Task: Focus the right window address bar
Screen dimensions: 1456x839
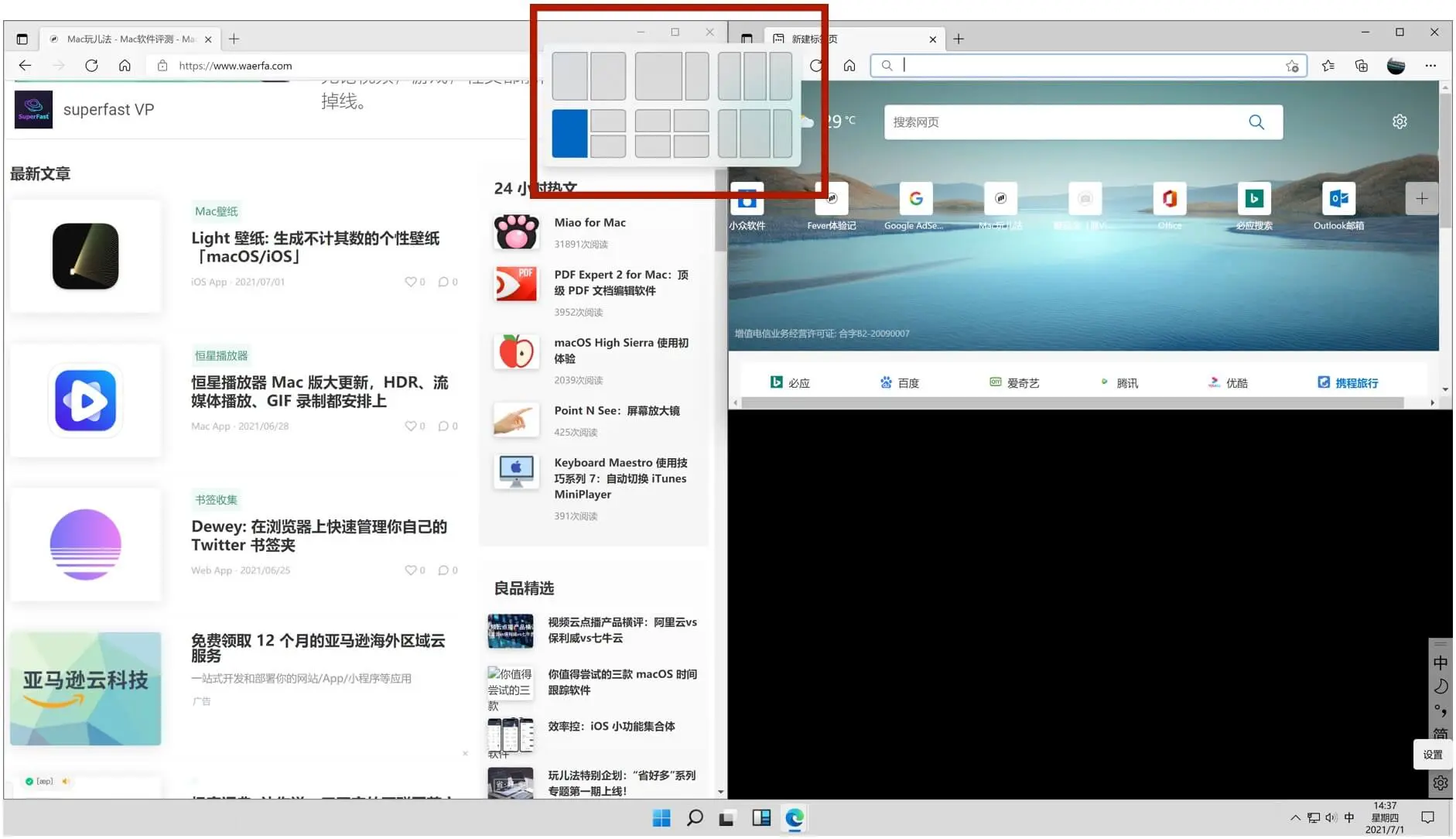Action: [x=1089, y=66]
